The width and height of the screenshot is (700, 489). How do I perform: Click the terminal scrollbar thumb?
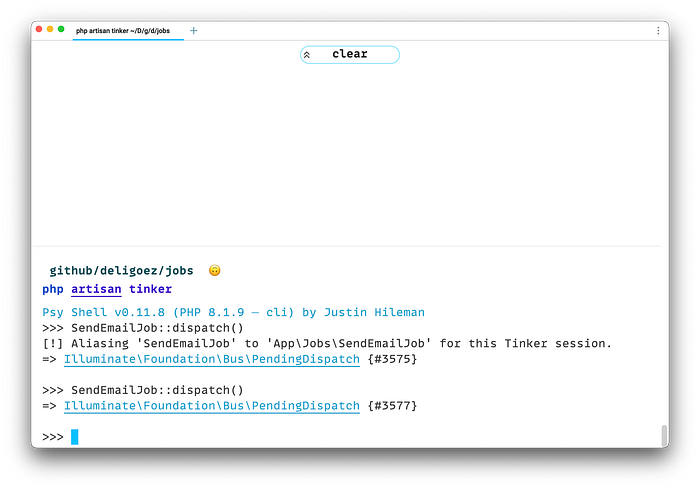tap(664, 435)
